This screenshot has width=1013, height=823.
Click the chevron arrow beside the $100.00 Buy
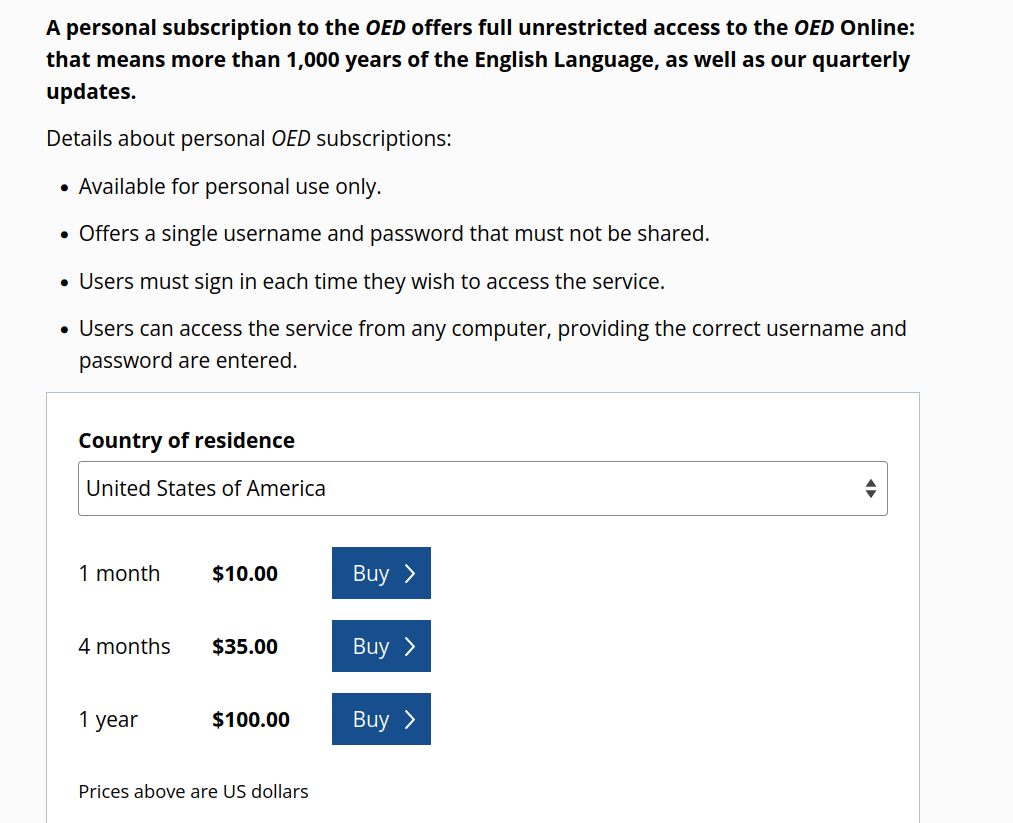[x=409, y=719]
